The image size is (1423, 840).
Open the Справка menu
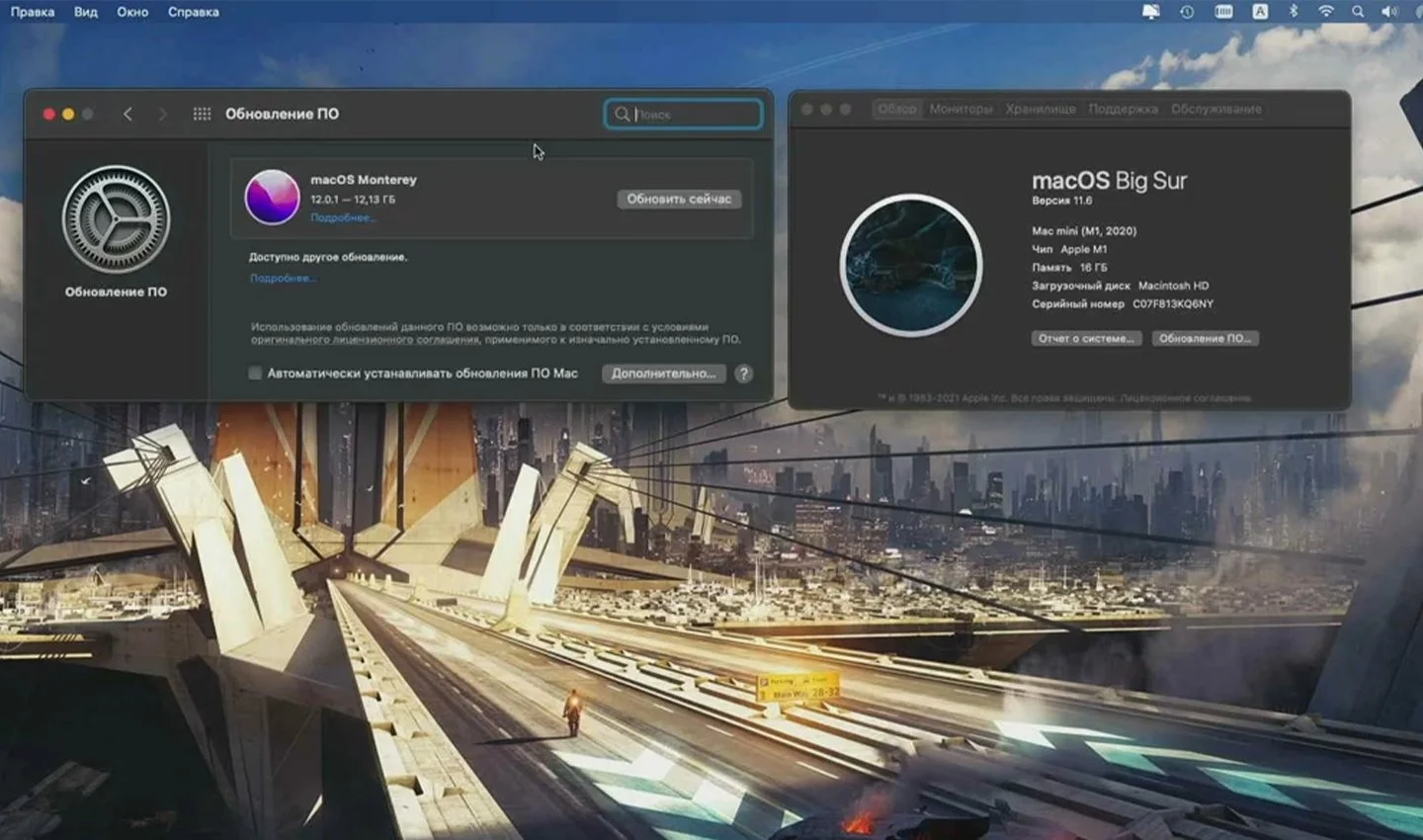click(x=194, y=12)
